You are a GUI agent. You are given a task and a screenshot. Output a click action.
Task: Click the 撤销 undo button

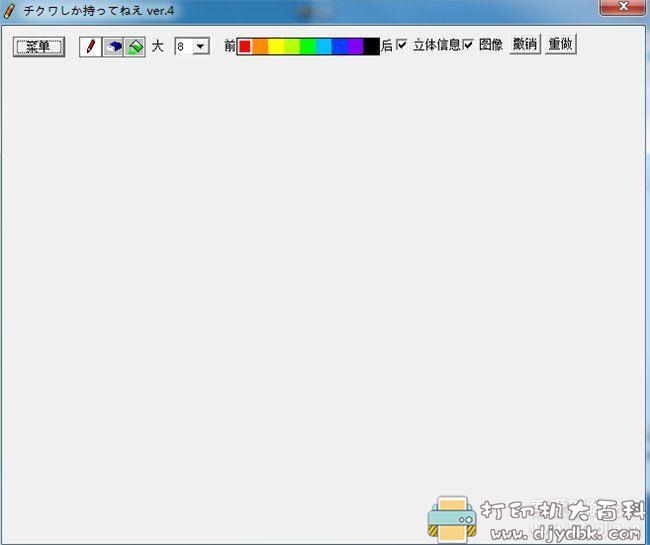(x=525, y=44)
